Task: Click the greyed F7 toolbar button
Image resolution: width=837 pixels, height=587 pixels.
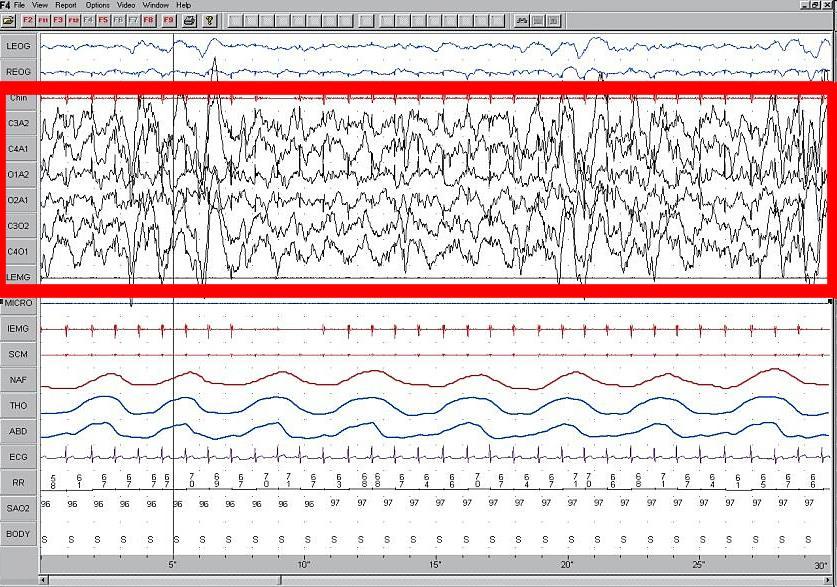Action: (133, 20)
